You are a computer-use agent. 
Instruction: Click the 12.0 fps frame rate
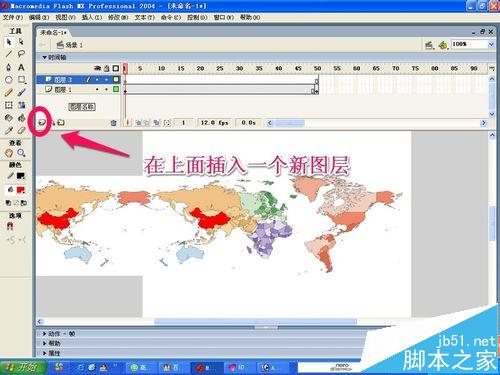[214, 123]
